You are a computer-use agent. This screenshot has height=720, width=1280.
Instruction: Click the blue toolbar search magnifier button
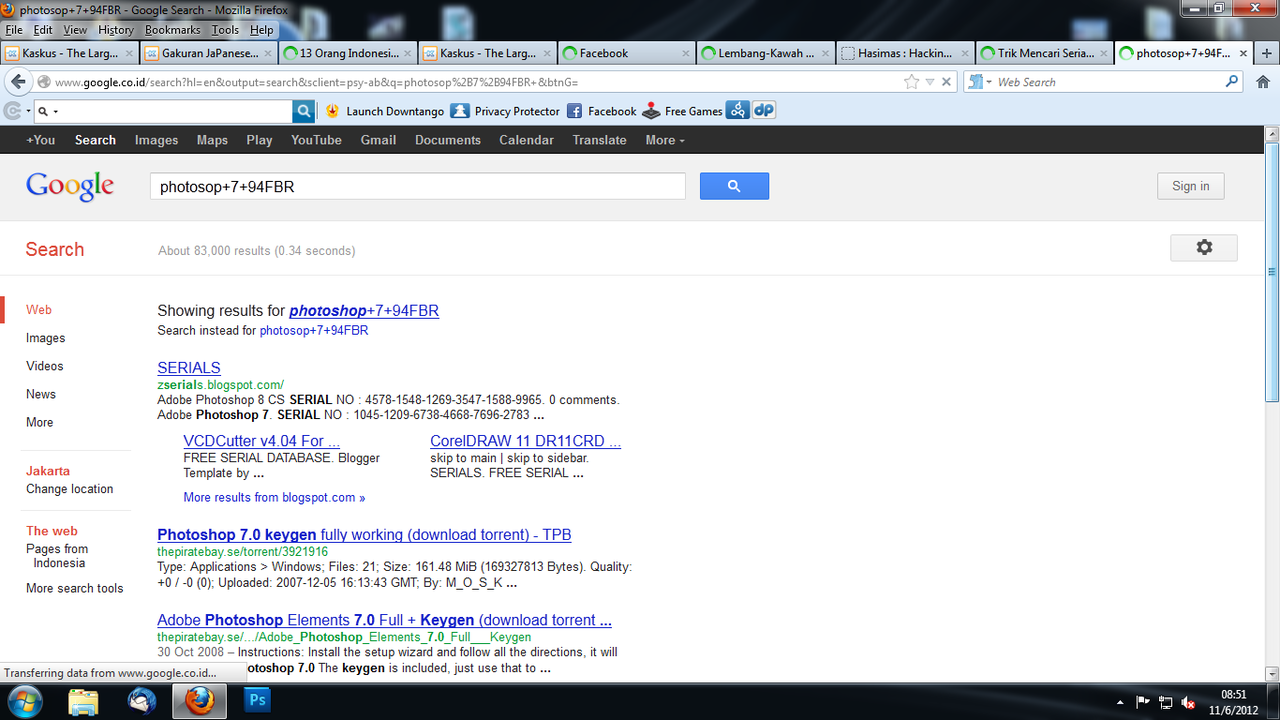click(303, 111)
